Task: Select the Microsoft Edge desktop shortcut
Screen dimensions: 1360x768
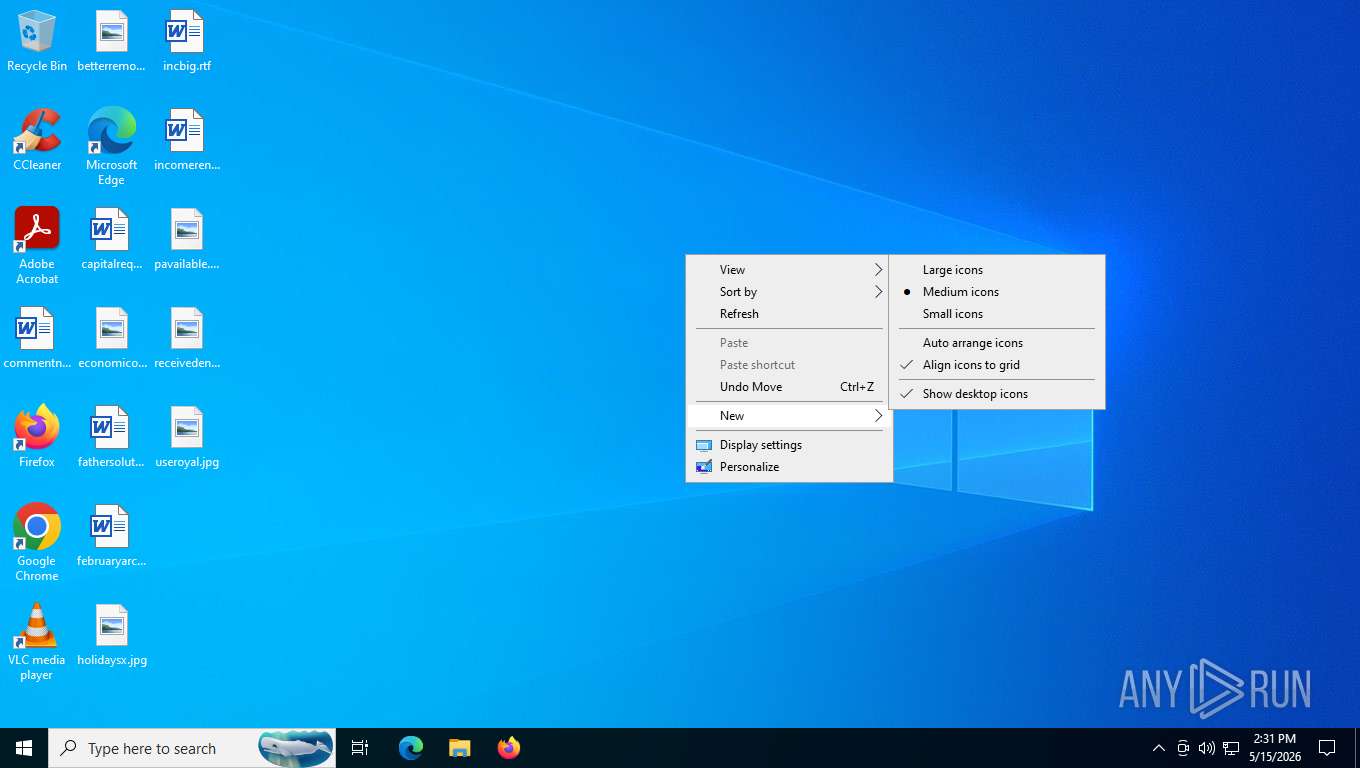Action: click(112, 146)
